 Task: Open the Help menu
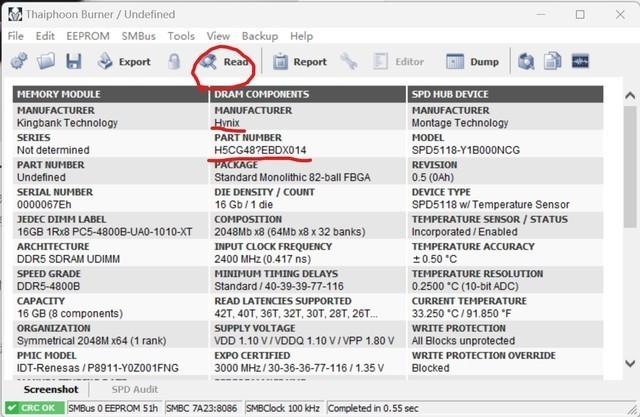coord(301,36)
